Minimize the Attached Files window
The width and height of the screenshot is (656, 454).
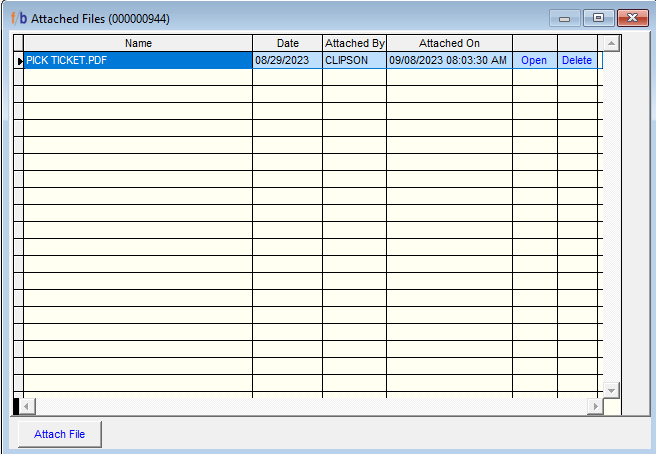coord(565,18)
